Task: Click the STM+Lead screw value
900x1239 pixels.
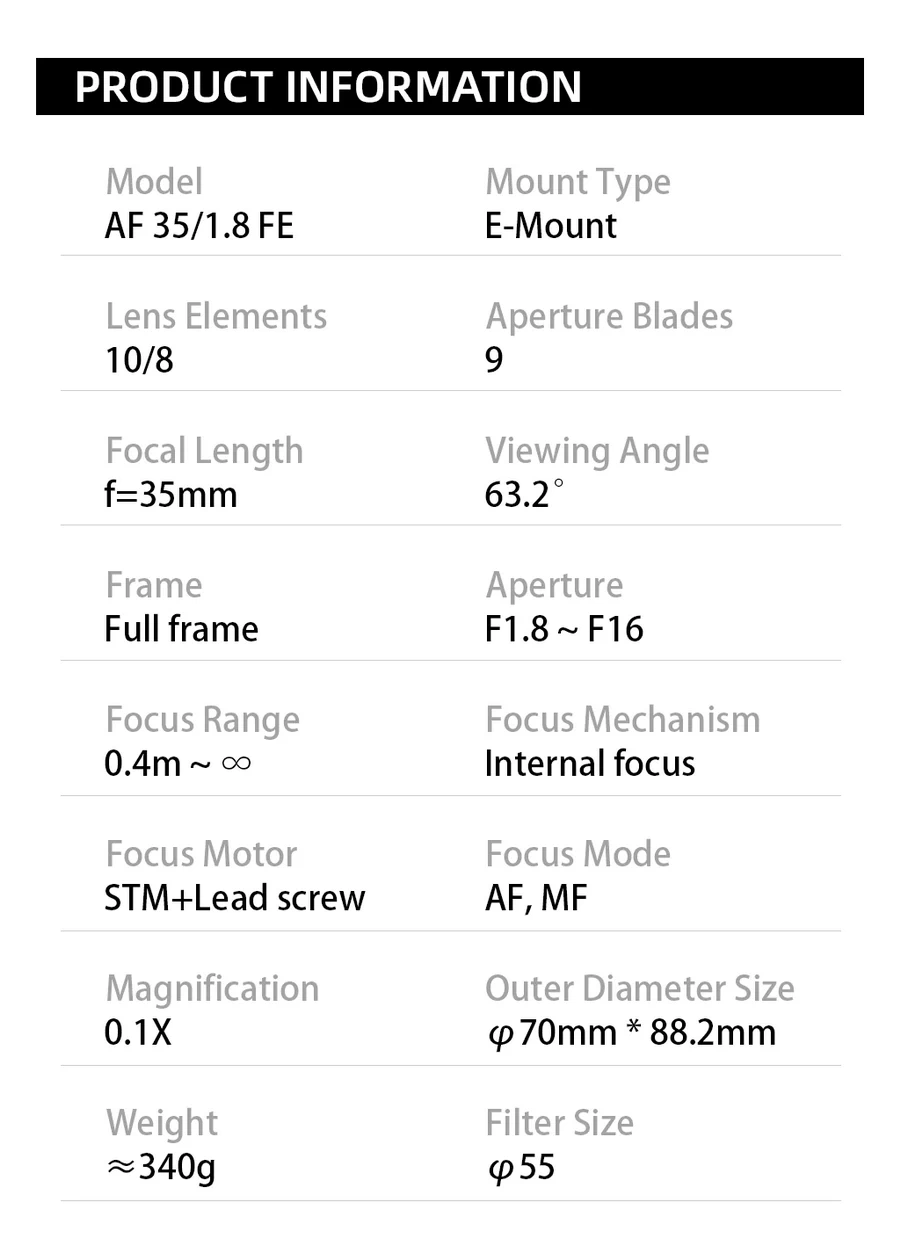Action: point(235,898)
